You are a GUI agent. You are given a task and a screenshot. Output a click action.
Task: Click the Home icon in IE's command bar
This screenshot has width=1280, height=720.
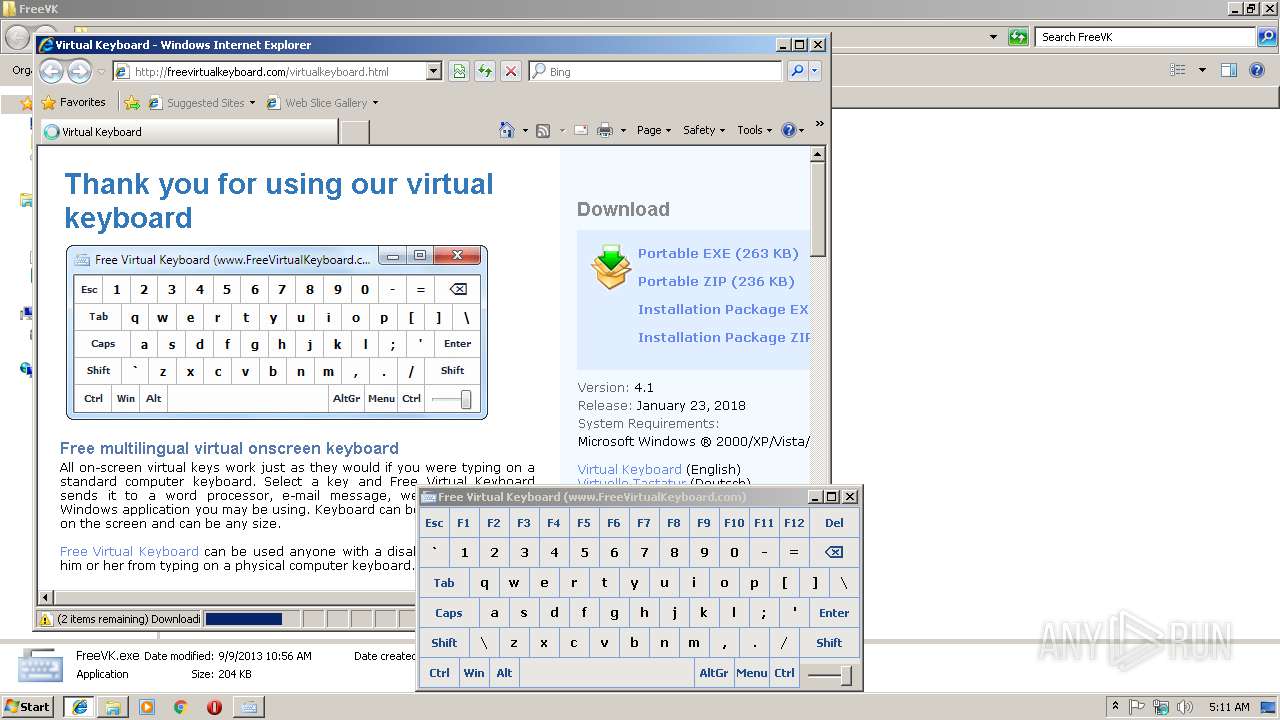(x=507, y=130)
